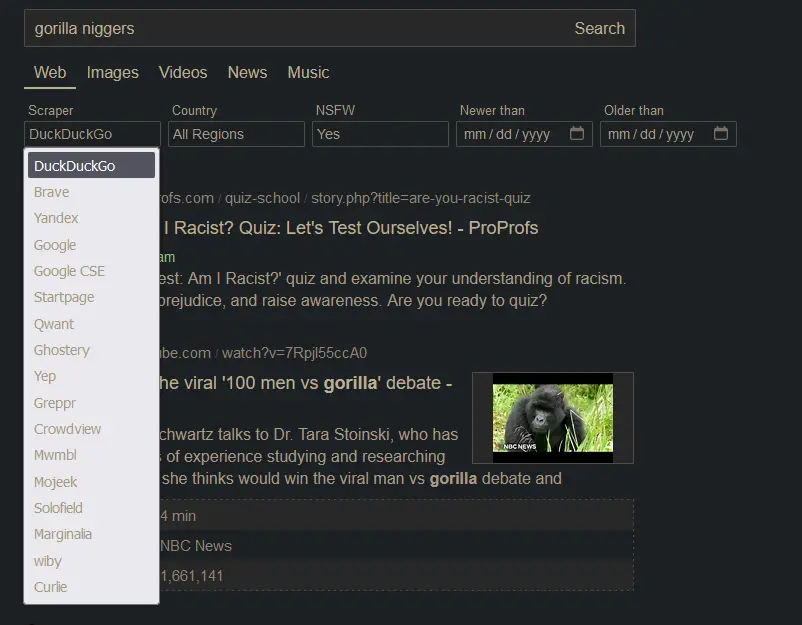
Task: Open calendar picker in Older than field
Action: 721,133
